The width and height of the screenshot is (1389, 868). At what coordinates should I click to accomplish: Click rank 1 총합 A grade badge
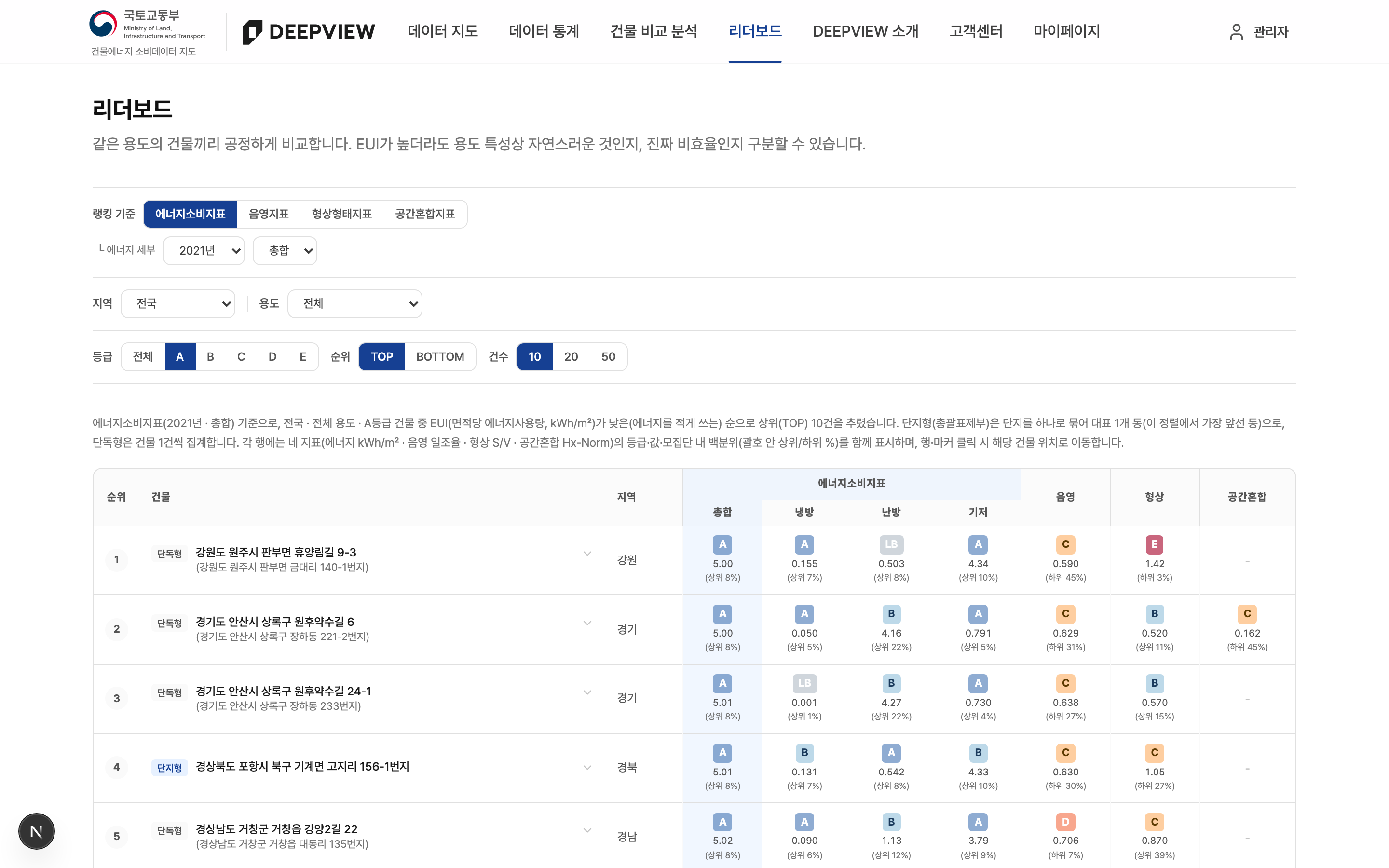(722, 544)
